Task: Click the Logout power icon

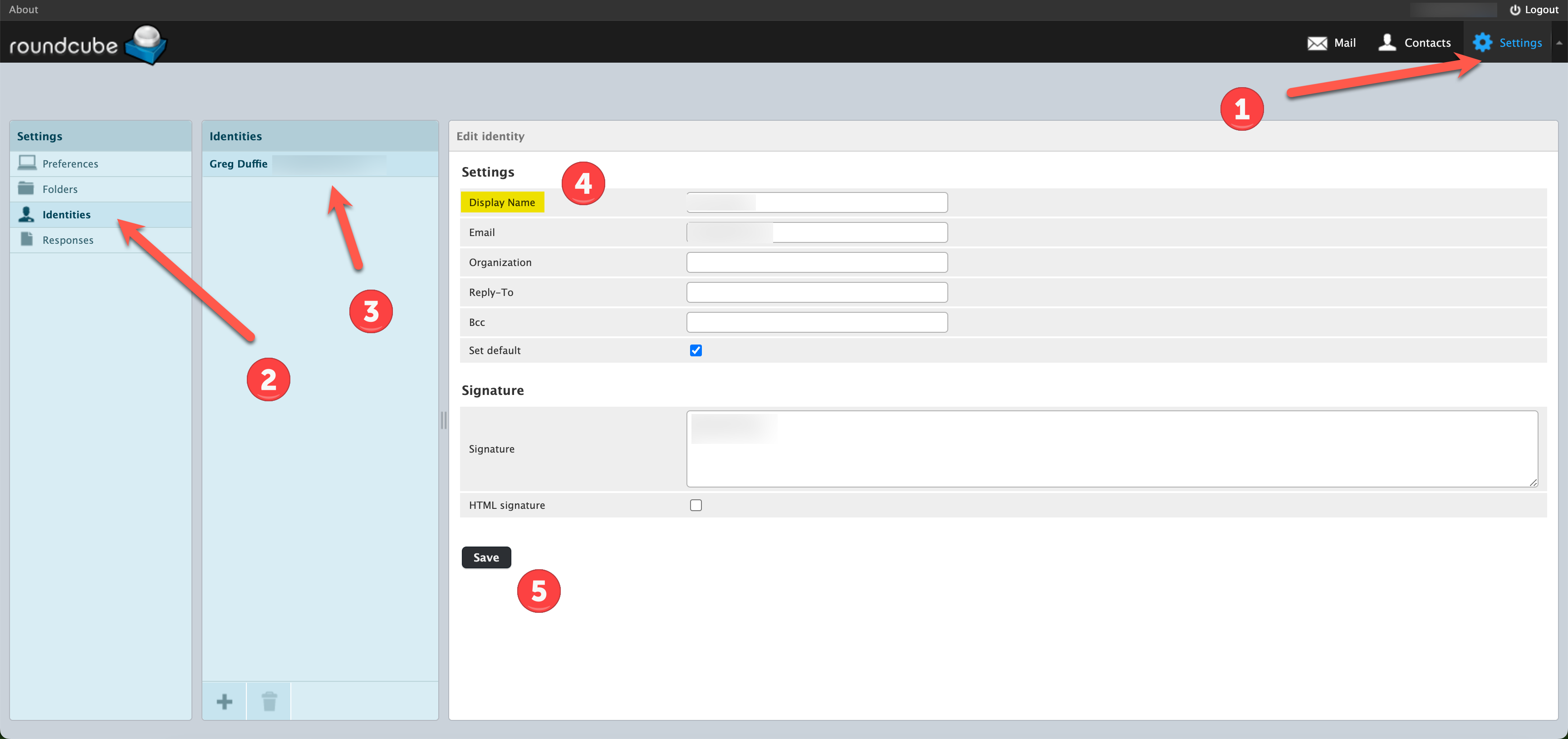Action: (x=1515, y=10)
